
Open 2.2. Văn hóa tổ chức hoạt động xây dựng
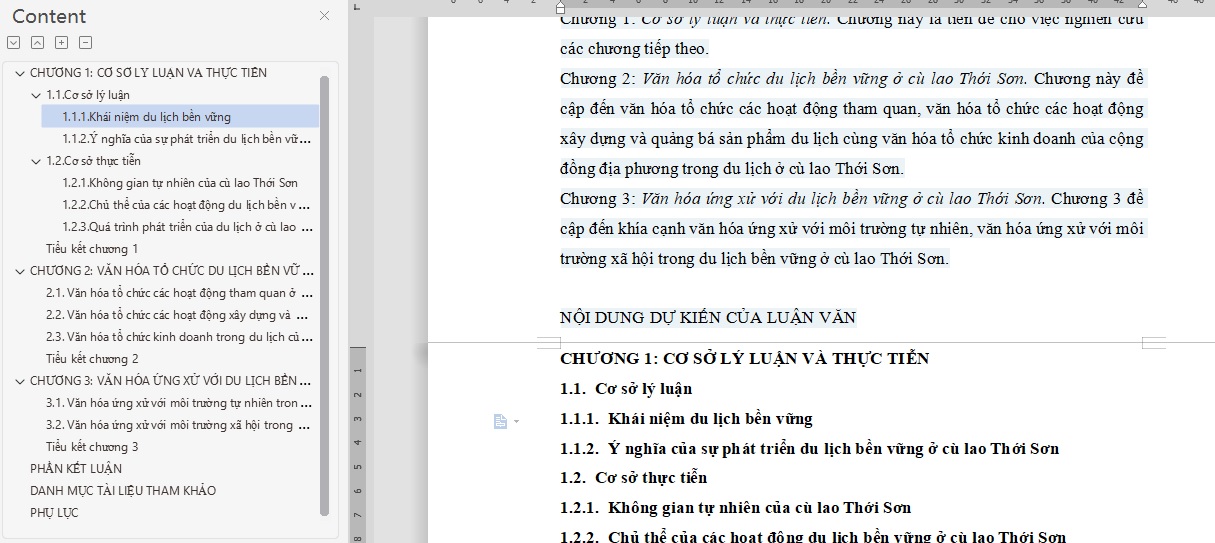point(179,315)
